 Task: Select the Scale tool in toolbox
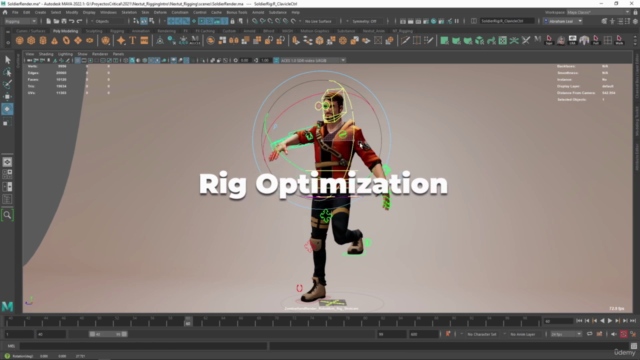(7, 122)
